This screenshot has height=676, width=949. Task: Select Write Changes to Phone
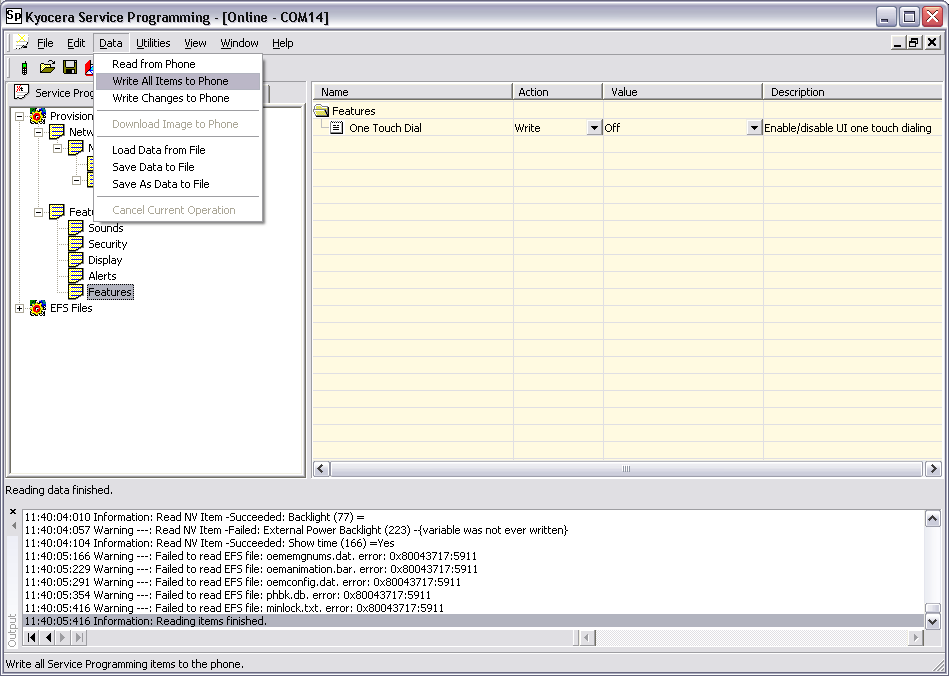170,98
